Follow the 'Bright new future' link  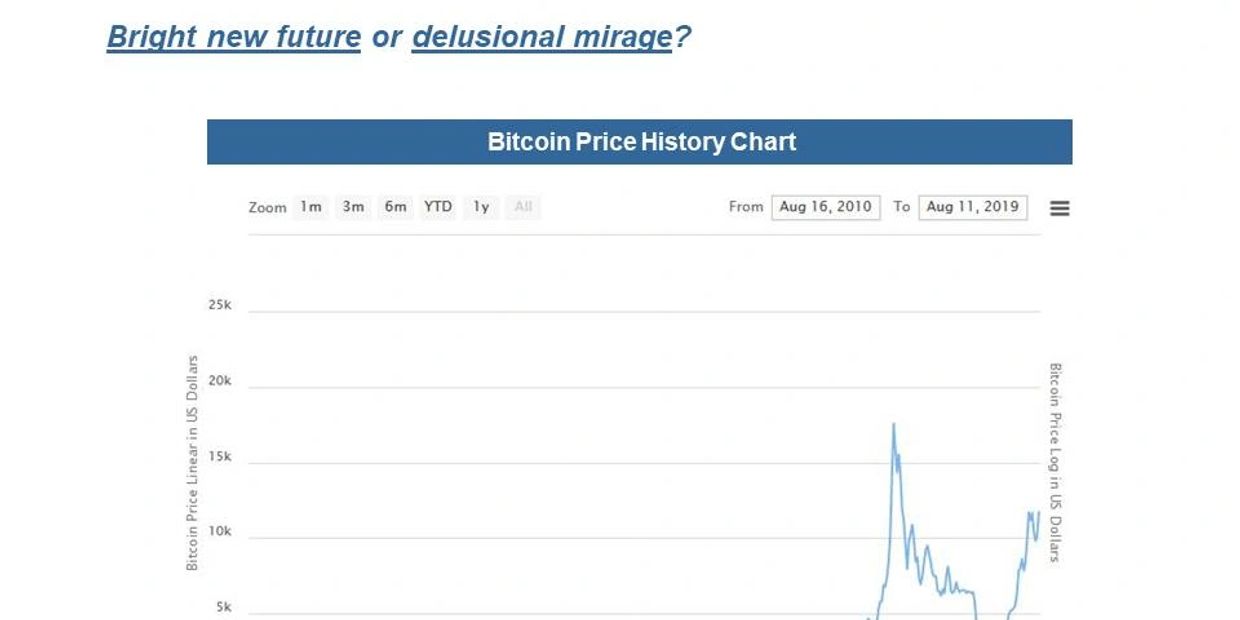(233, 37)
